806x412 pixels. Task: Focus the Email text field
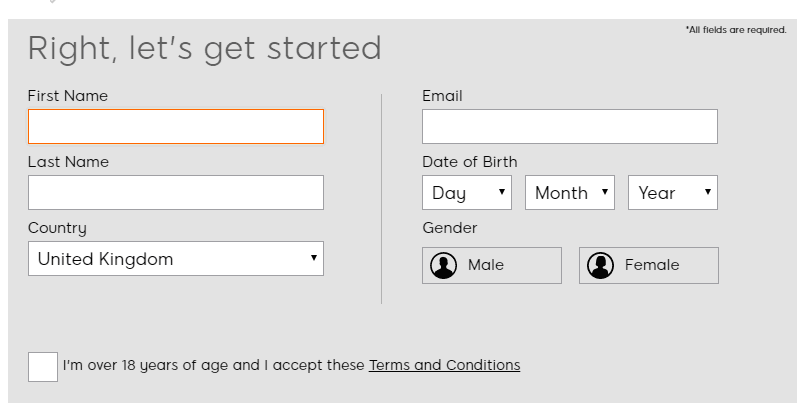(570, 126)
